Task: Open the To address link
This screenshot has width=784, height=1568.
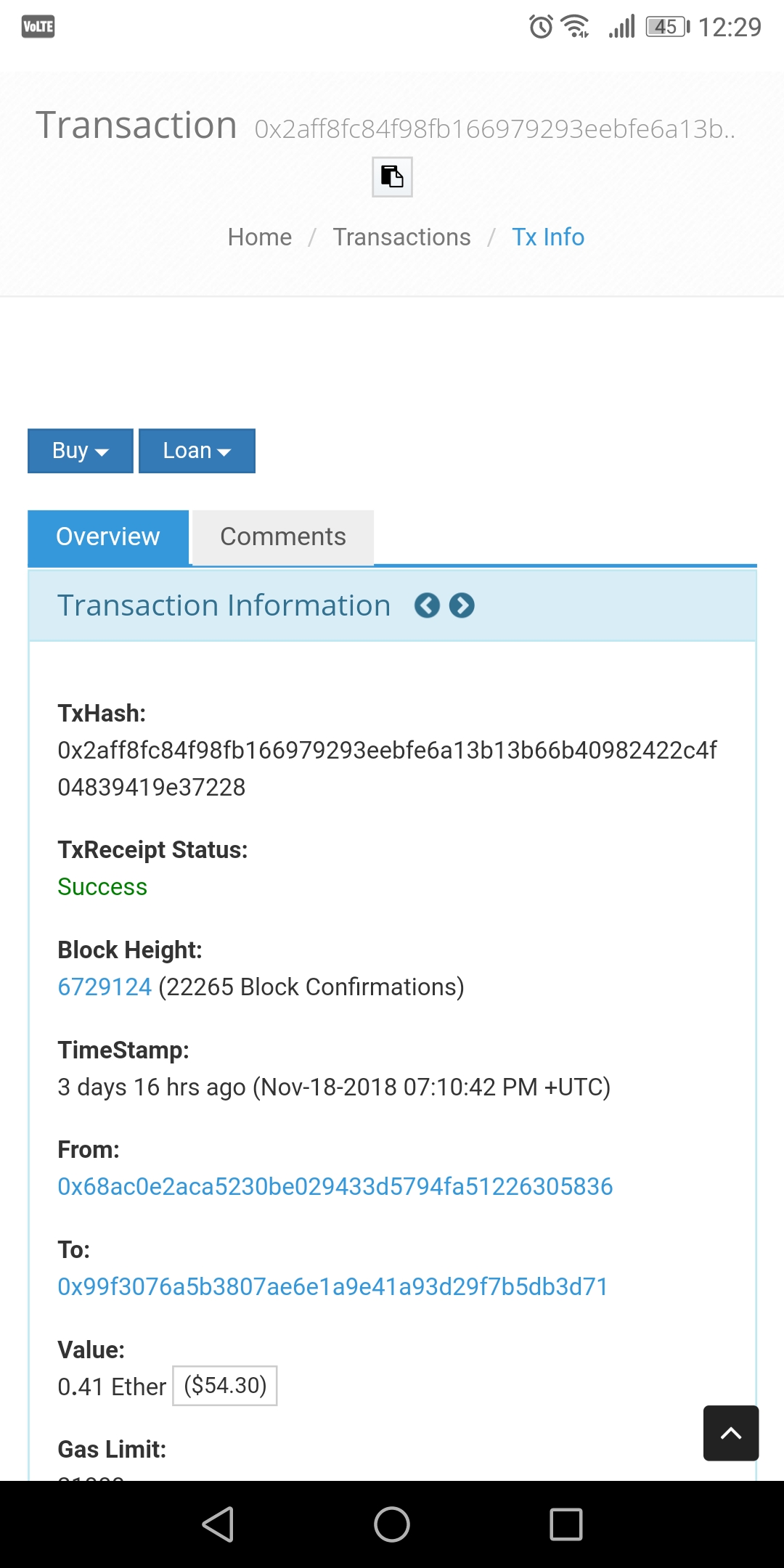Action: [x=332, y=1287]
